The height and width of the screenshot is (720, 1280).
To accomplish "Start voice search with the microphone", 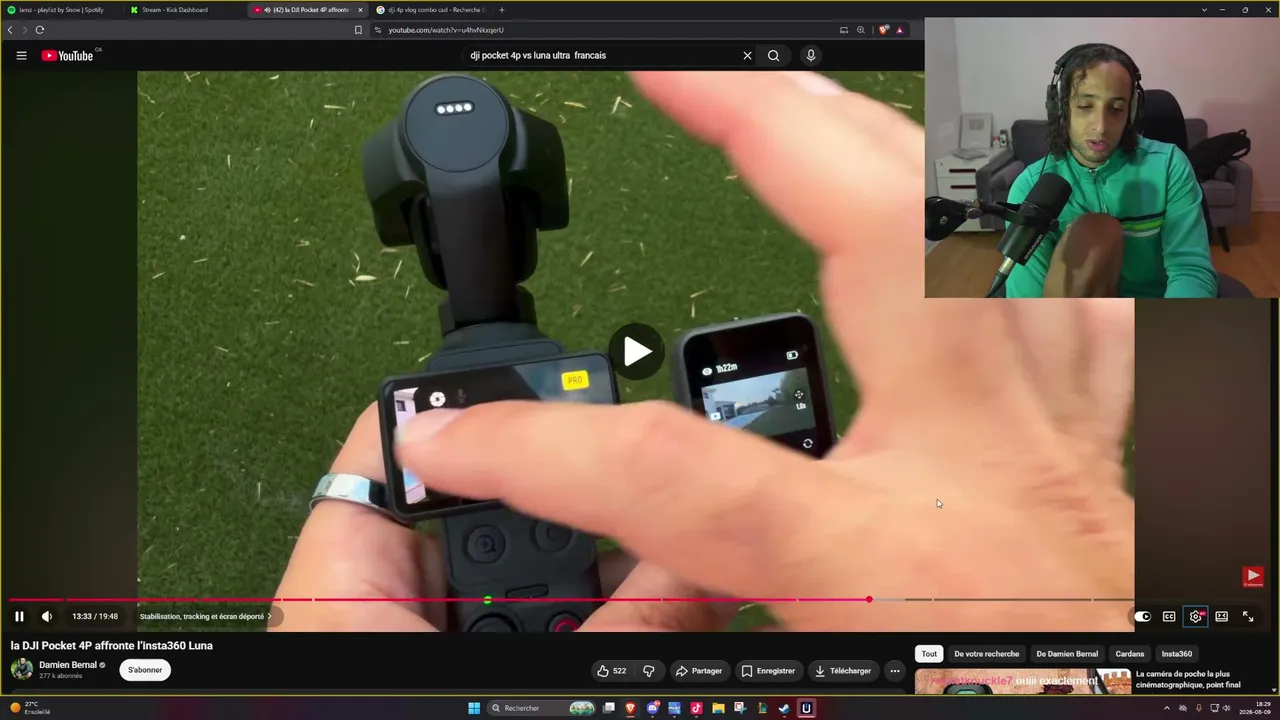I will tap(811, 56).
